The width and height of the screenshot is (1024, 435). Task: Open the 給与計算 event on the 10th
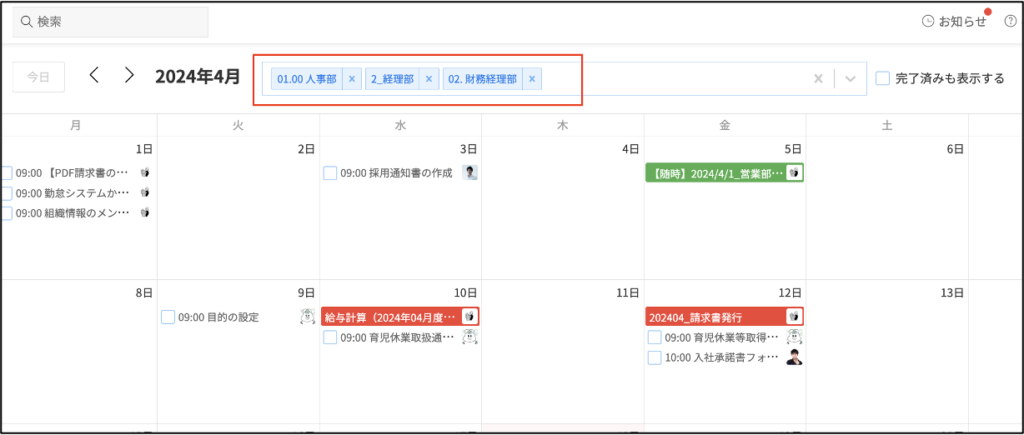click(390, 316)
